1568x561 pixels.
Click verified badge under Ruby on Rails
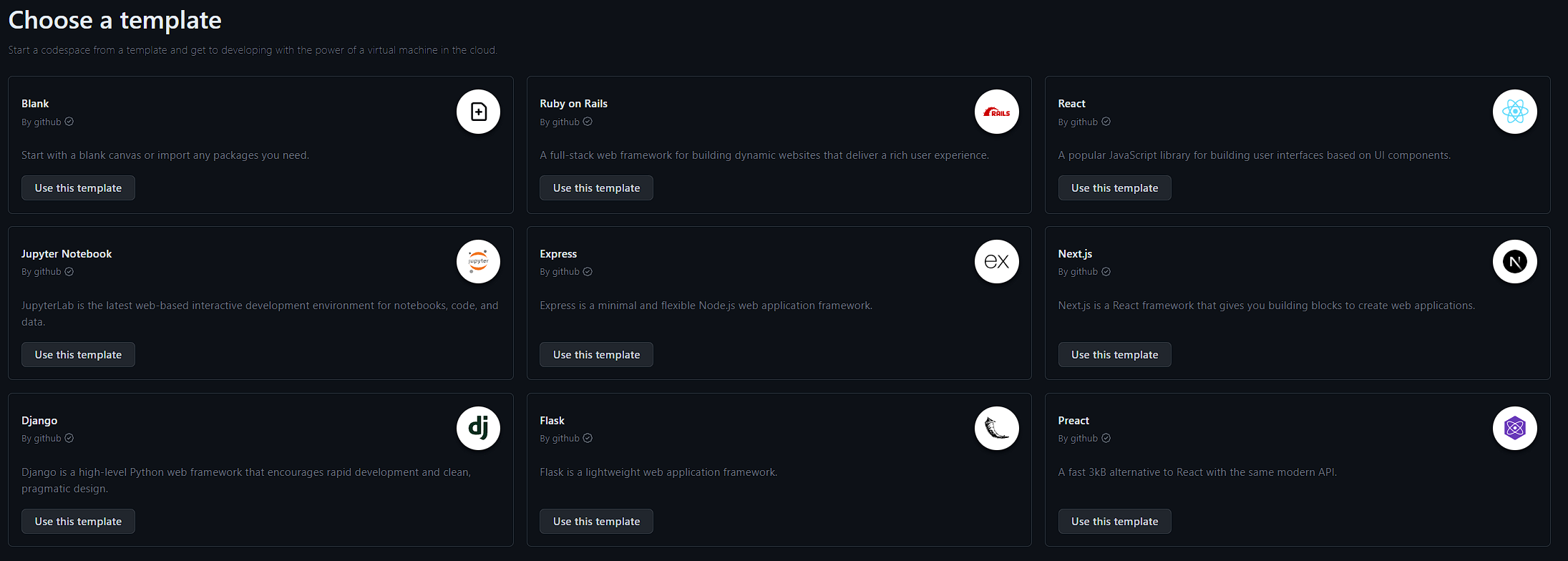[588, 122]
